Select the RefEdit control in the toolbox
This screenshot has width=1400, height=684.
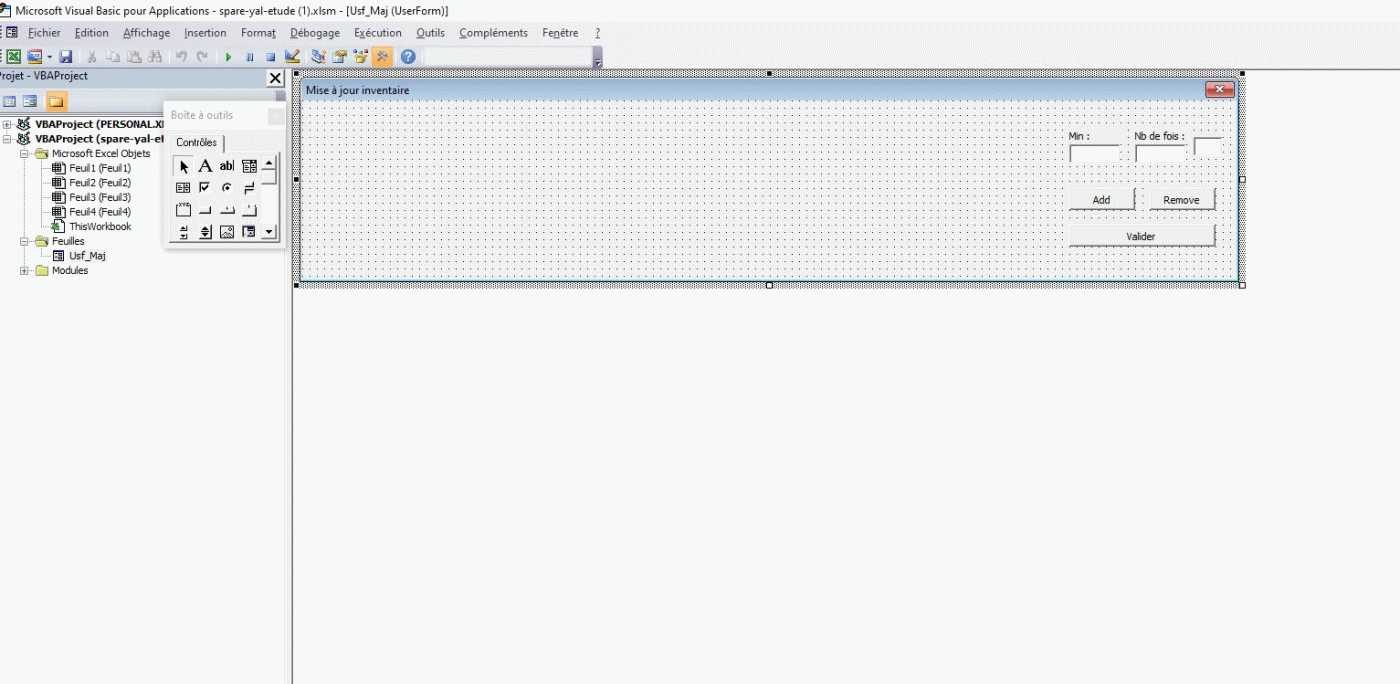(x=249, y=232)
